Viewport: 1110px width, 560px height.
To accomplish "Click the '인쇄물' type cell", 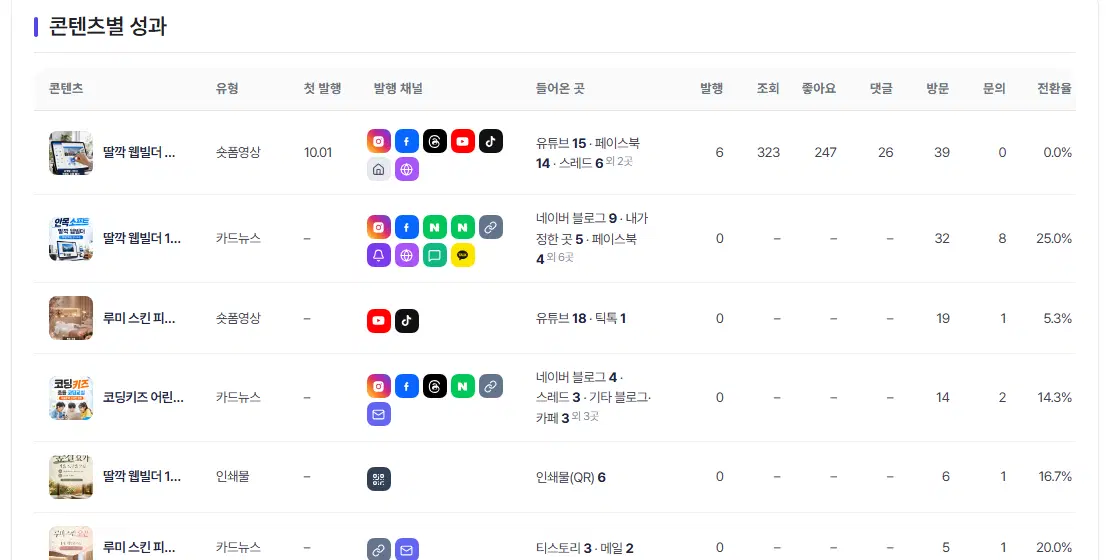I will point(233,476).
